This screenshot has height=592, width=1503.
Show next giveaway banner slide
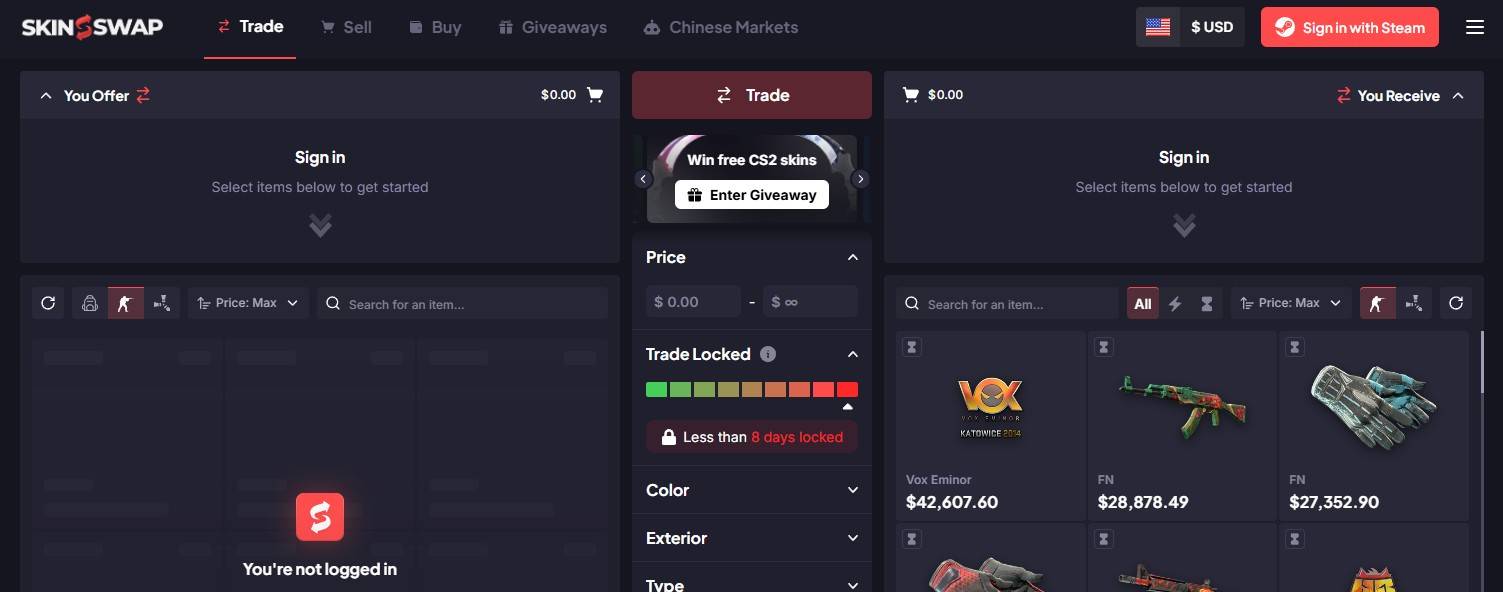click(860, 179)
